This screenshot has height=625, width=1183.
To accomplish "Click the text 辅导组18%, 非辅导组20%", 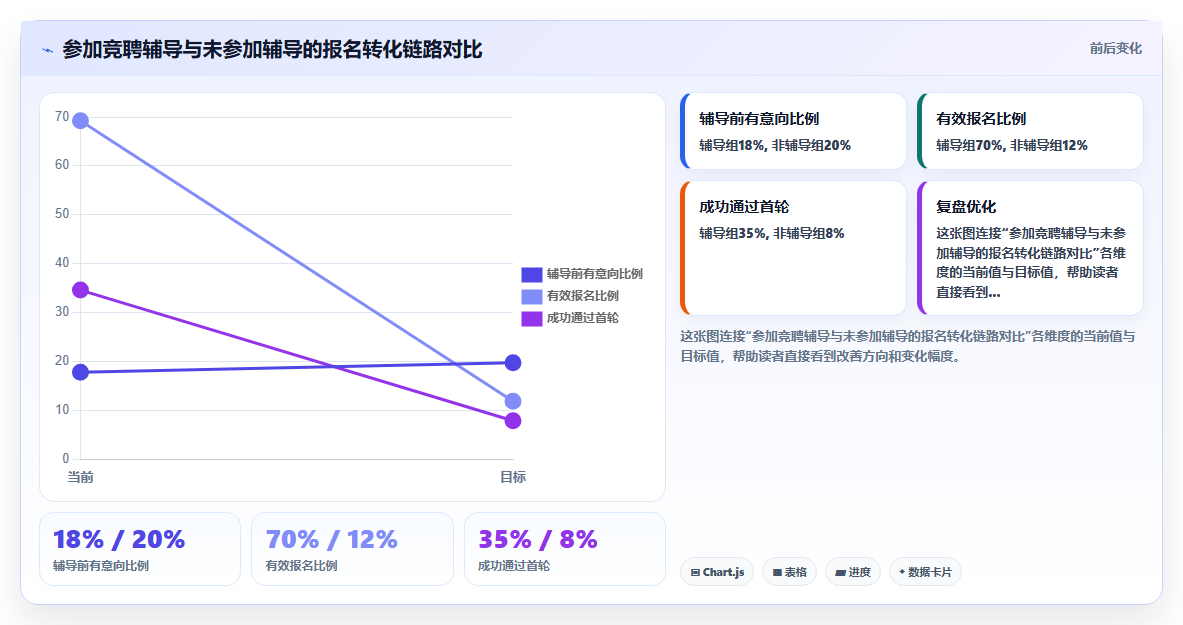I will click(x=775, y=146).
